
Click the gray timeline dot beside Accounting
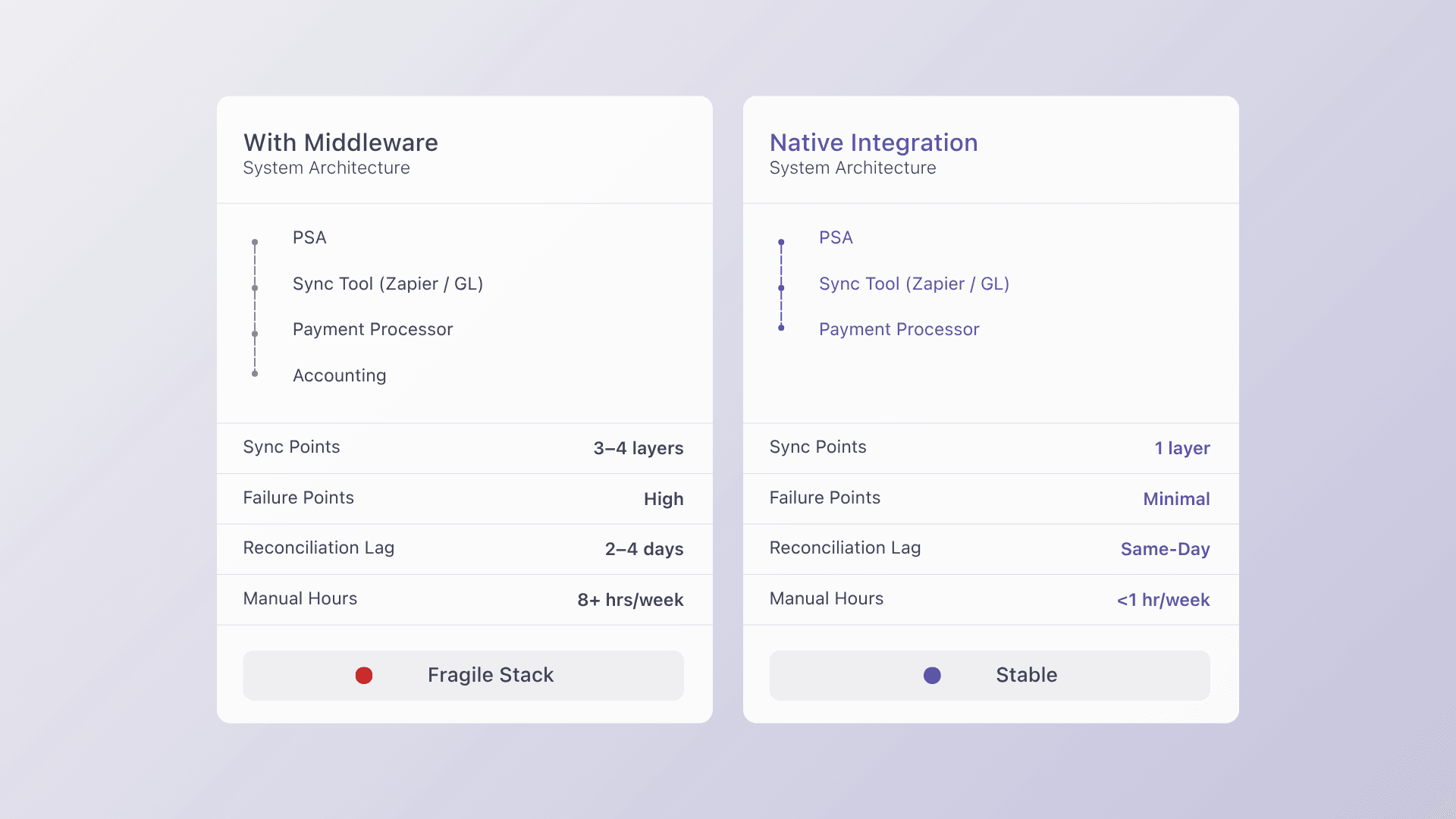(x=255, y=373)
